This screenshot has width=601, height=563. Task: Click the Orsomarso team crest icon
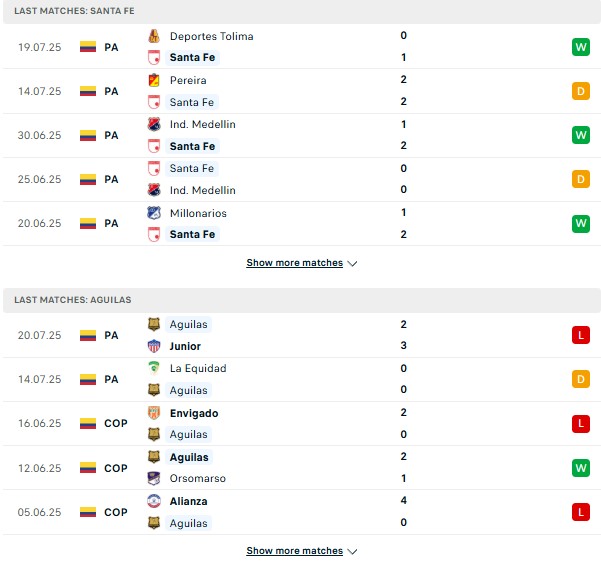tap(154, 478)
